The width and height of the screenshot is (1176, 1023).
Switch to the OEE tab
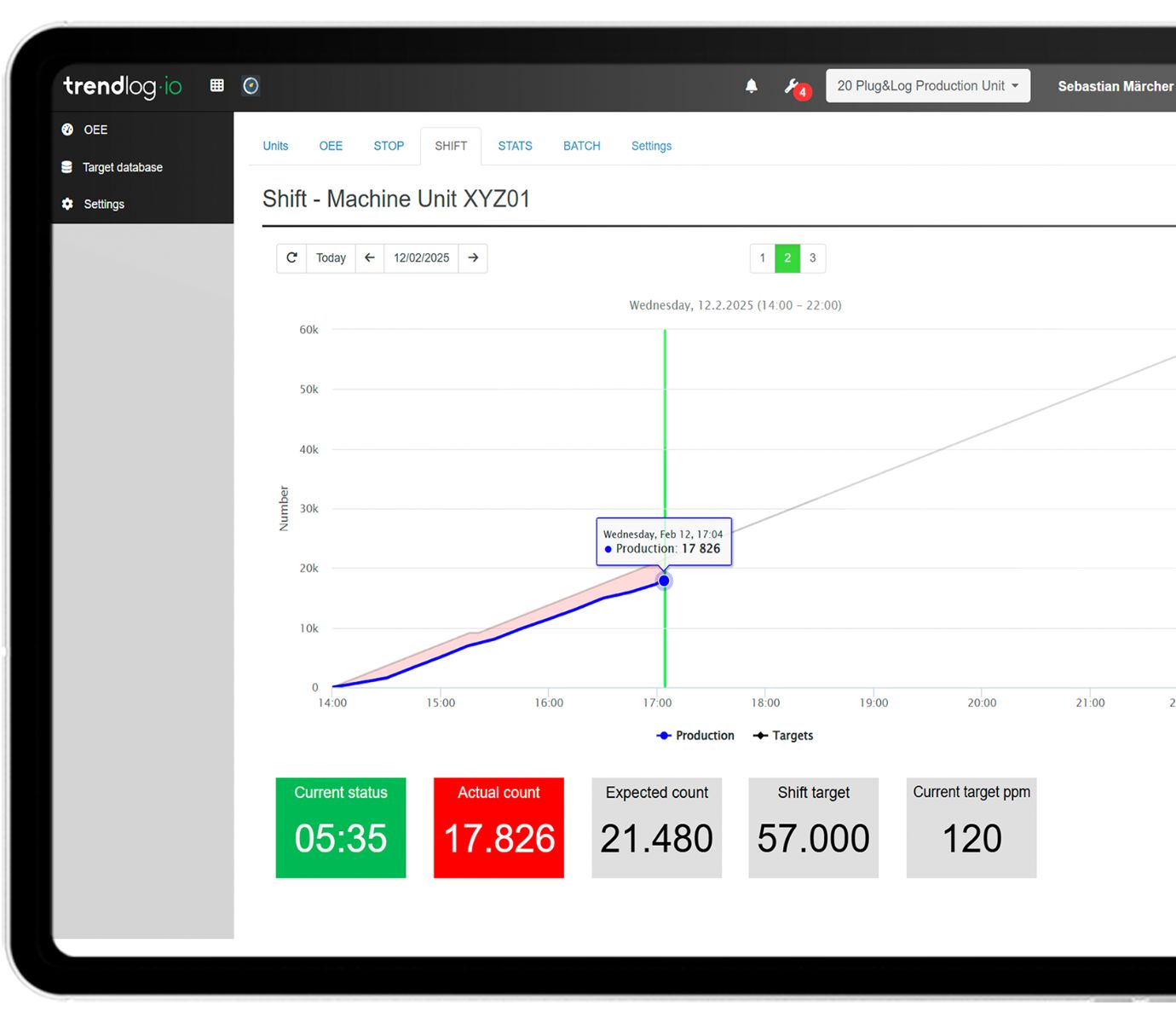pos(331,146)
